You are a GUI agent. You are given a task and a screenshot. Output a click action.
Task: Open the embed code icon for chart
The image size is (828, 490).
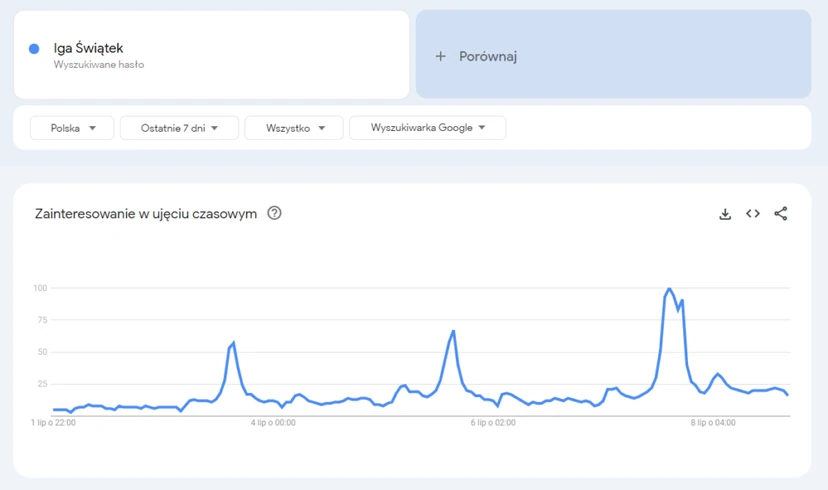click(753, 213)
